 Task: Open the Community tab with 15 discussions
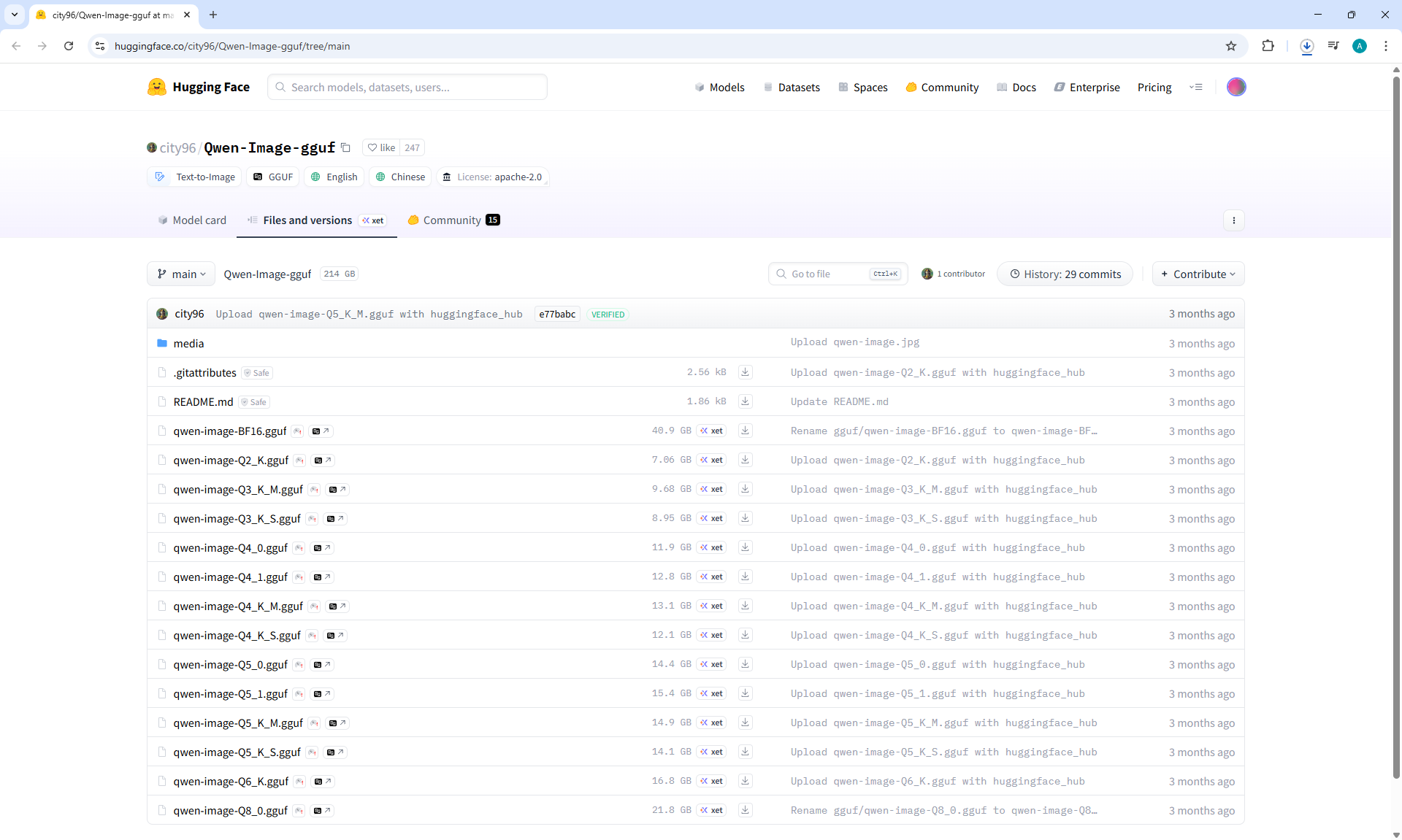(453, 220)
